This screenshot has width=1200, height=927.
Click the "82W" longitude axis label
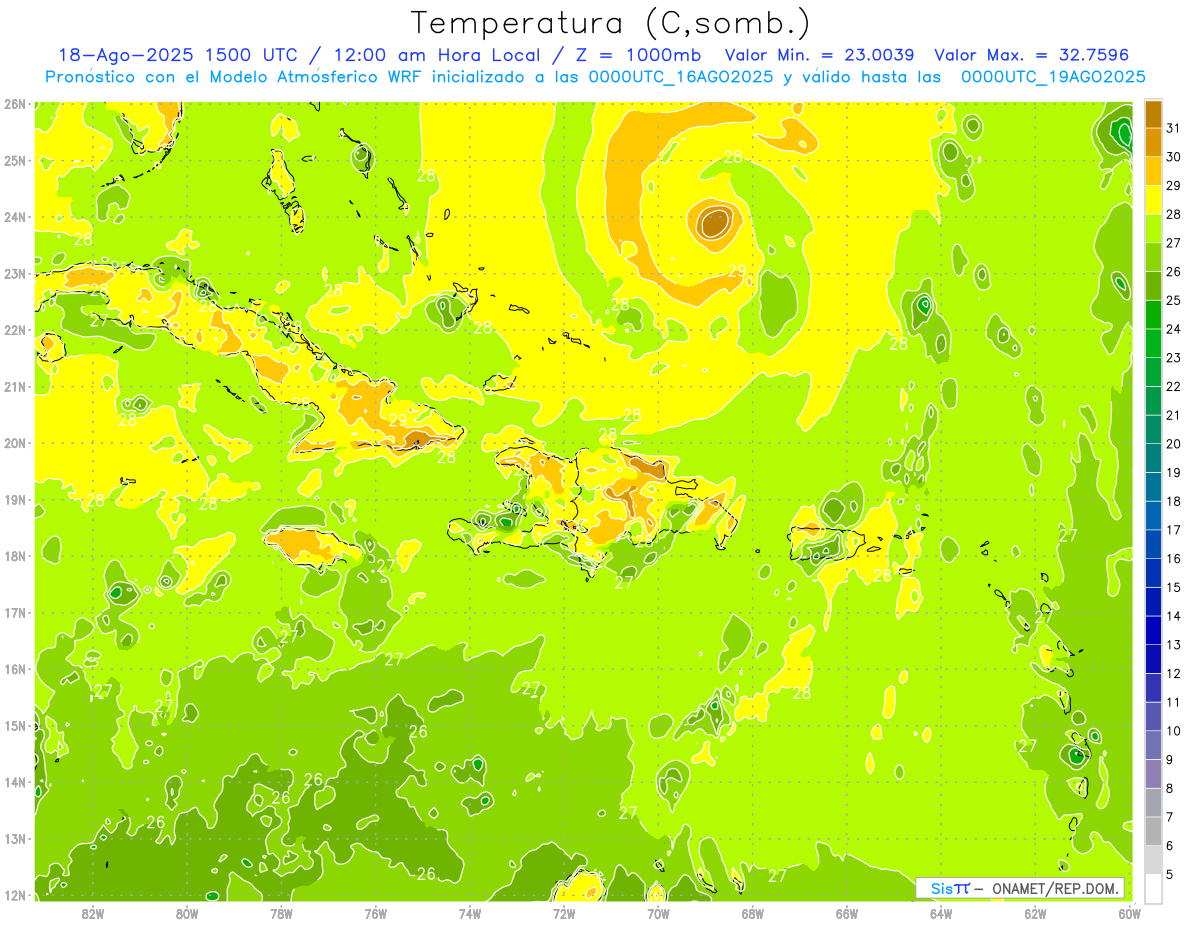93,913
